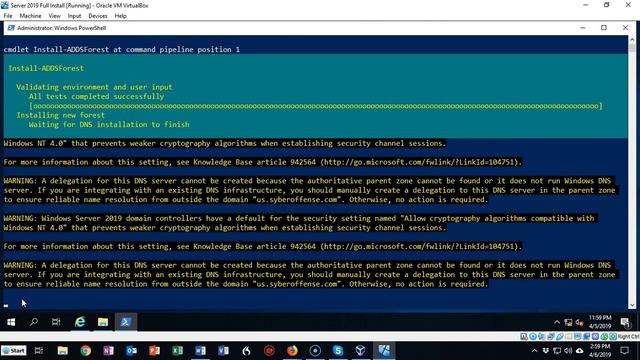Open Excel from host taskbar
Screen dimensions: 640x360
coord(178,351)
